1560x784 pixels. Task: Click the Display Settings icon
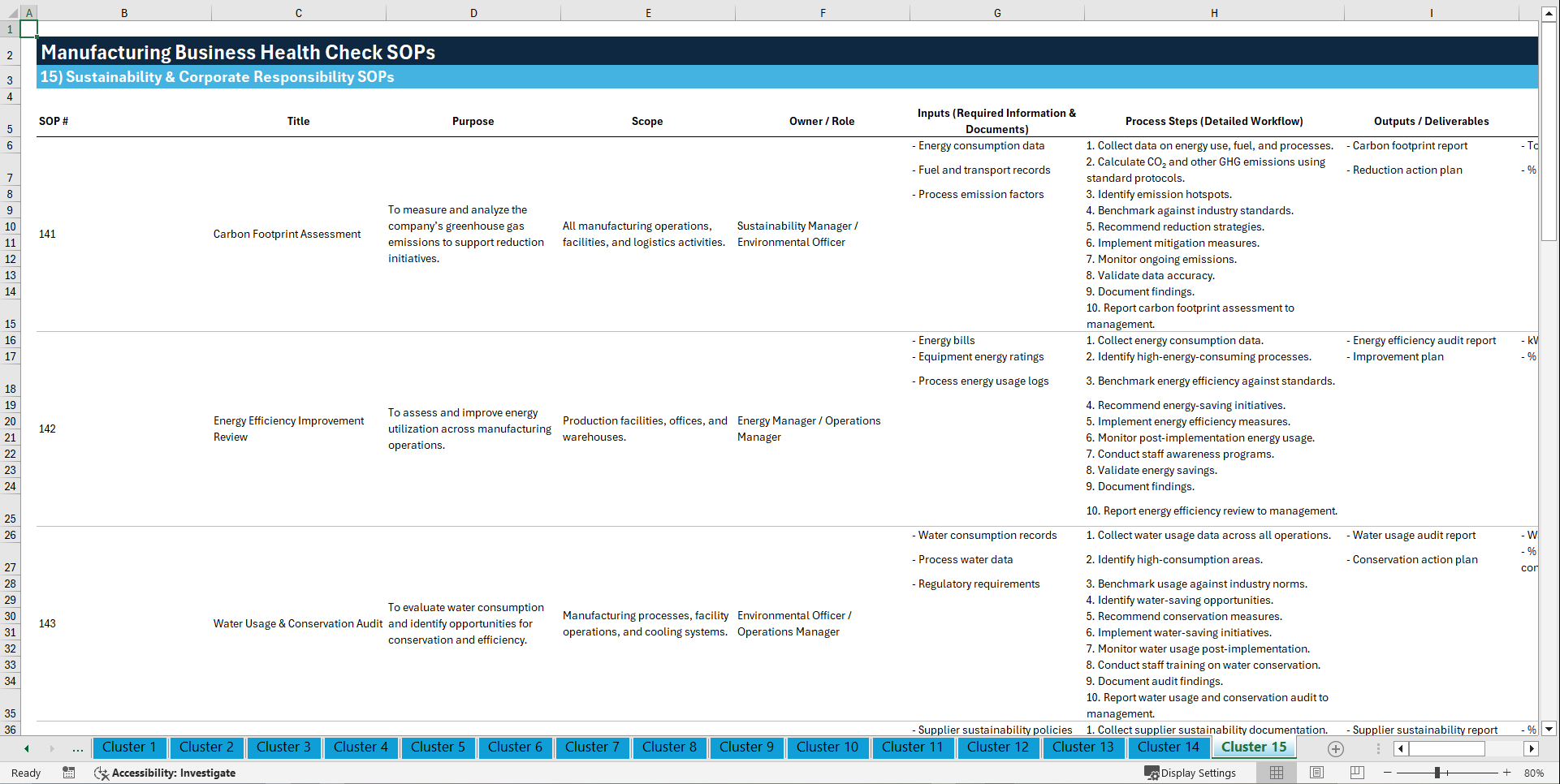point(1152,773)
